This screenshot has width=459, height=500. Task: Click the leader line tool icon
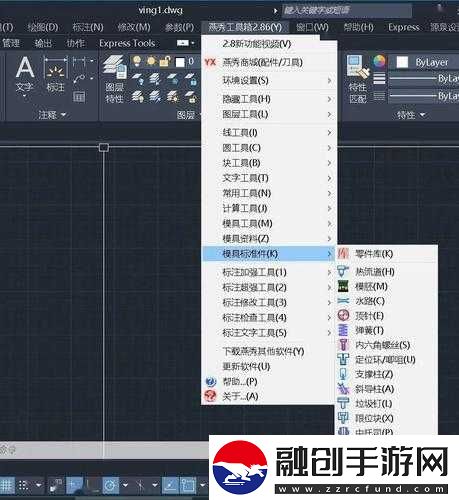79,79
